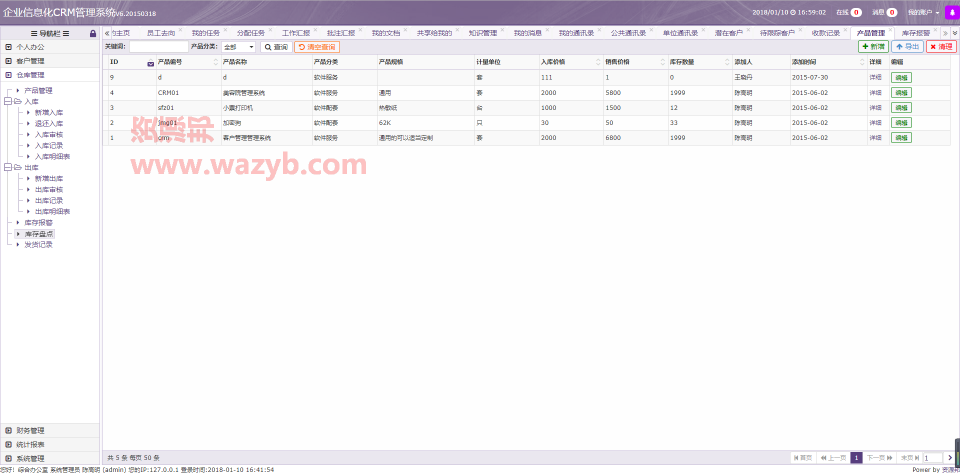The width and height of the screenshot is (960, 475).
Task: Expand the 统计报表 accordion section
Action: 50,444
